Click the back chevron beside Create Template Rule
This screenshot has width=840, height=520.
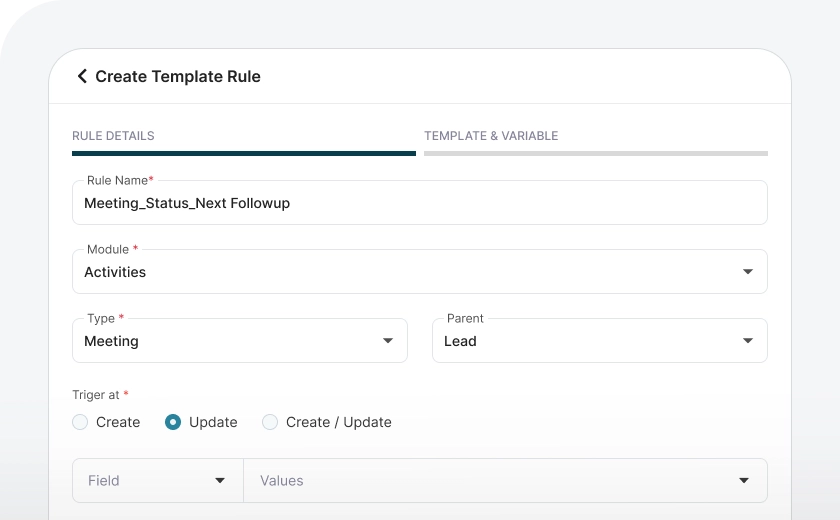click(x=82, y=76)
